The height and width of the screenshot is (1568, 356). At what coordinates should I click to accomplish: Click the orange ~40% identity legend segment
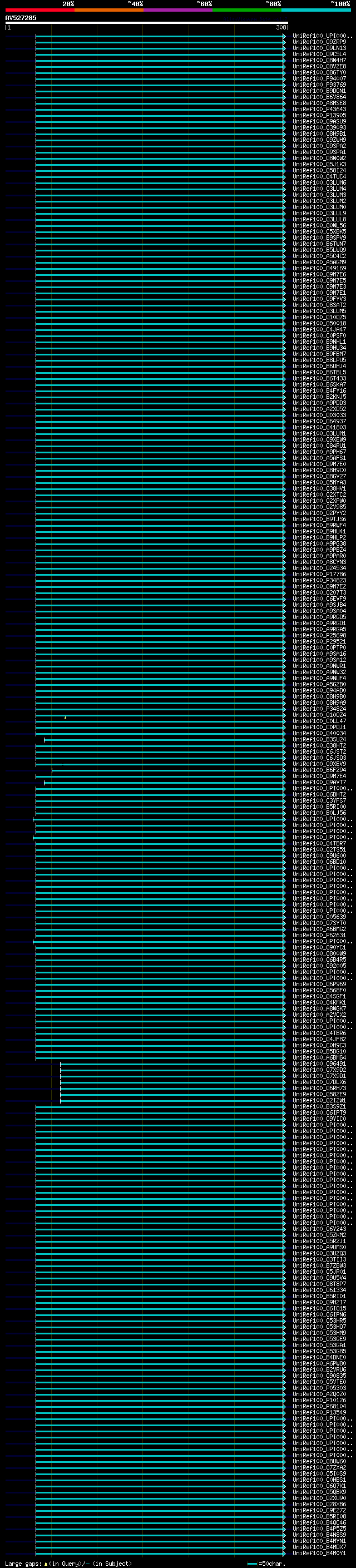(x=110, y=11)
